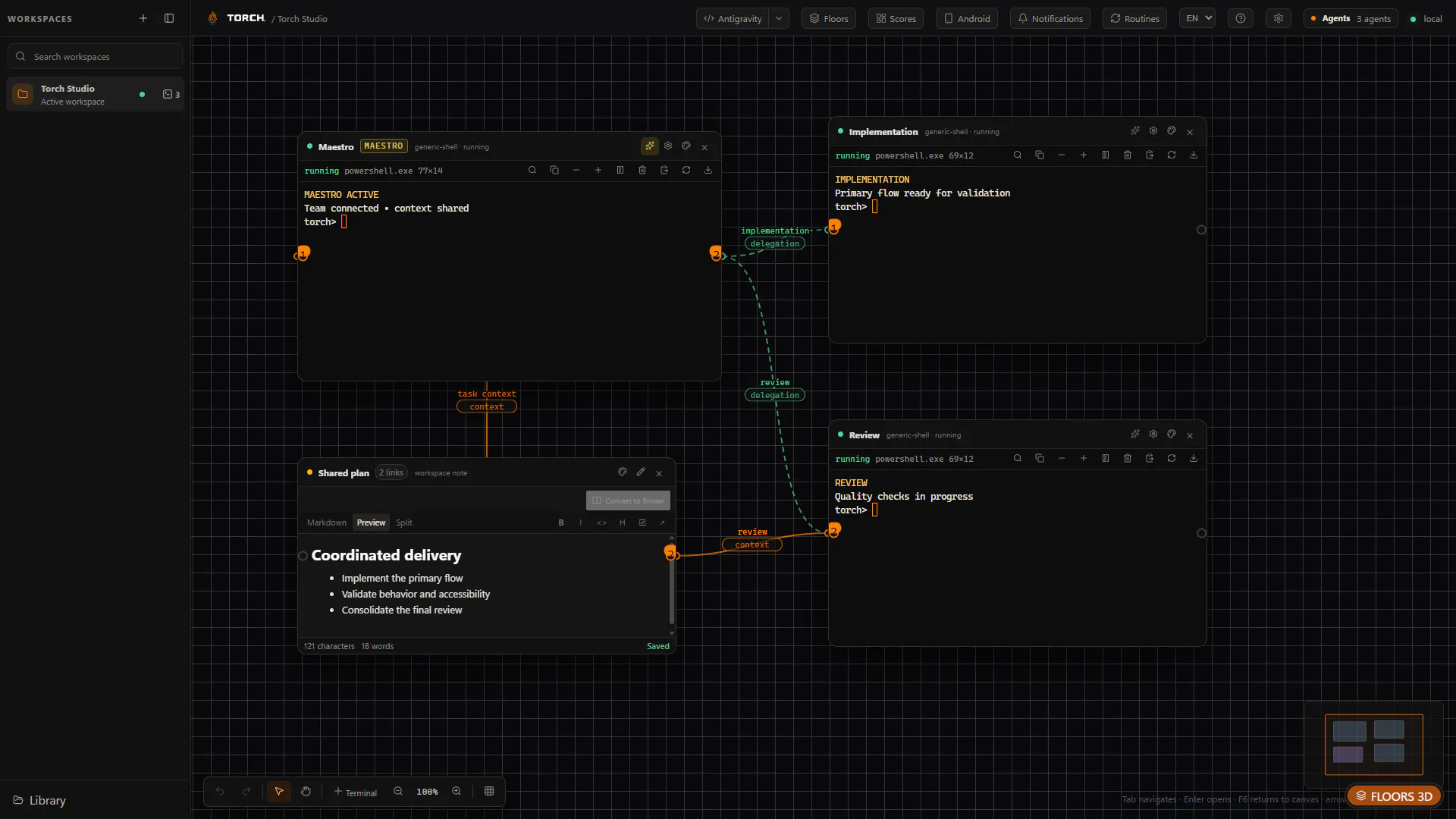Open Antigravity dropdown arrow
Screen dimensions: 1456x819
pyautogui.click(x=779, y=18)
